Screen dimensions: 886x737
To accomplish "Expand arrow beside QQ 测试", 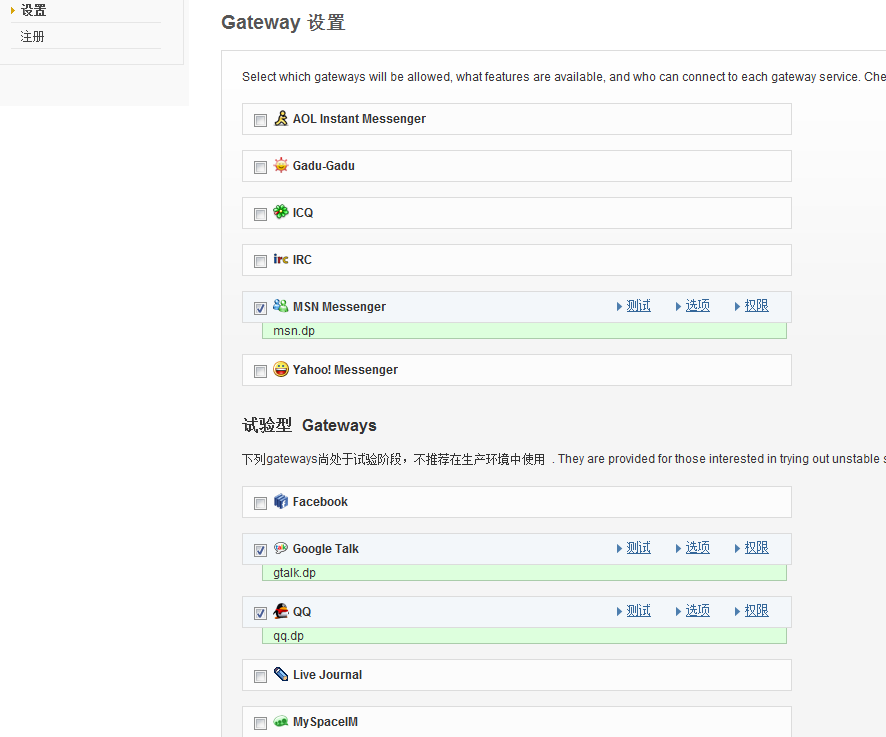I will (x=619, y=611).
